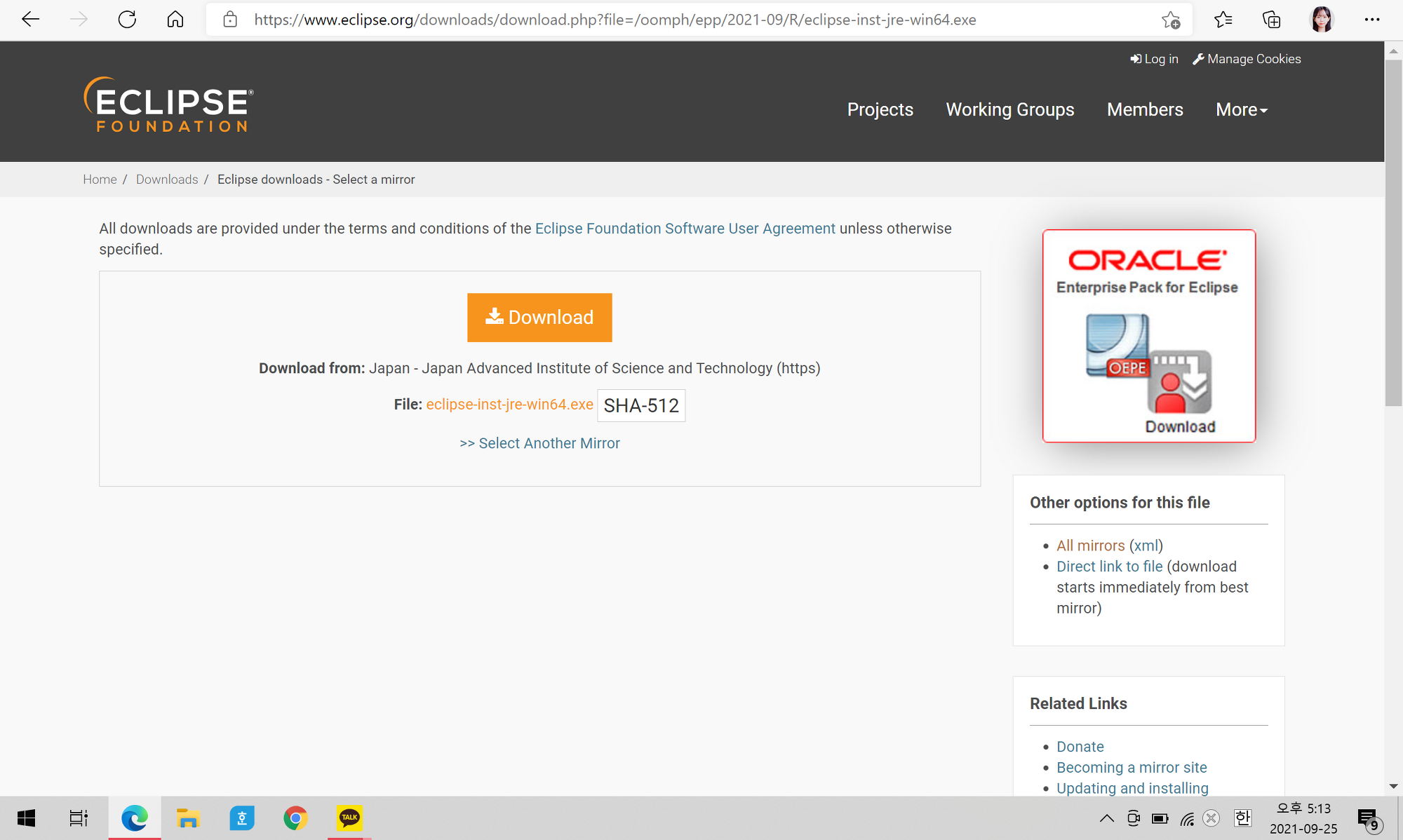The width and height of the screenshot is (1403, 840).
Task: Open Task View on the taskbar
Action: point(79,818)
